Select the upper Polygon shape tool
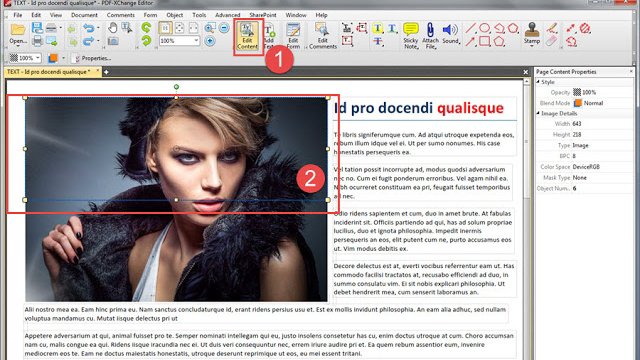 (x=513, y=28)
